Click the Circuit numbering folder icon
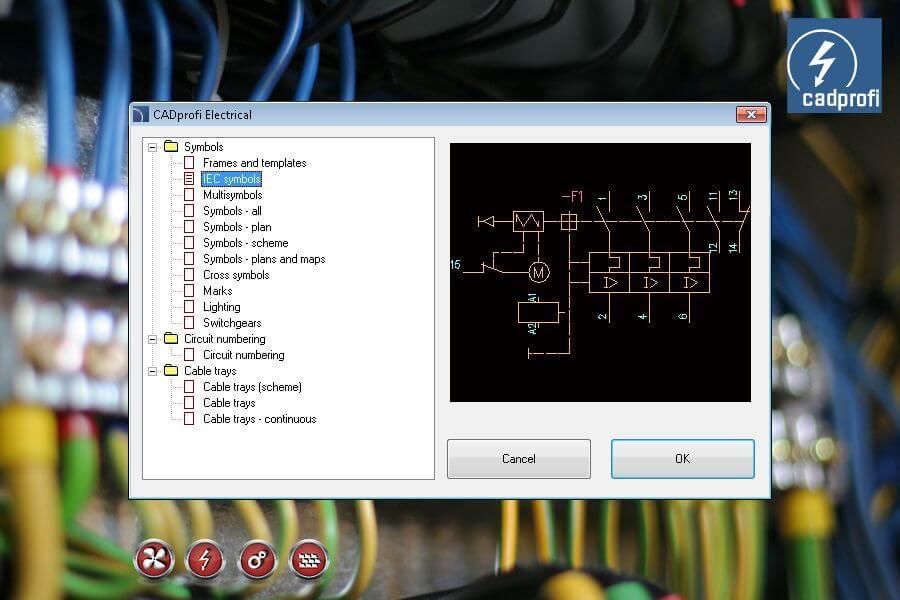The height and width of the screenshot is (600, 900). (171, 339)
